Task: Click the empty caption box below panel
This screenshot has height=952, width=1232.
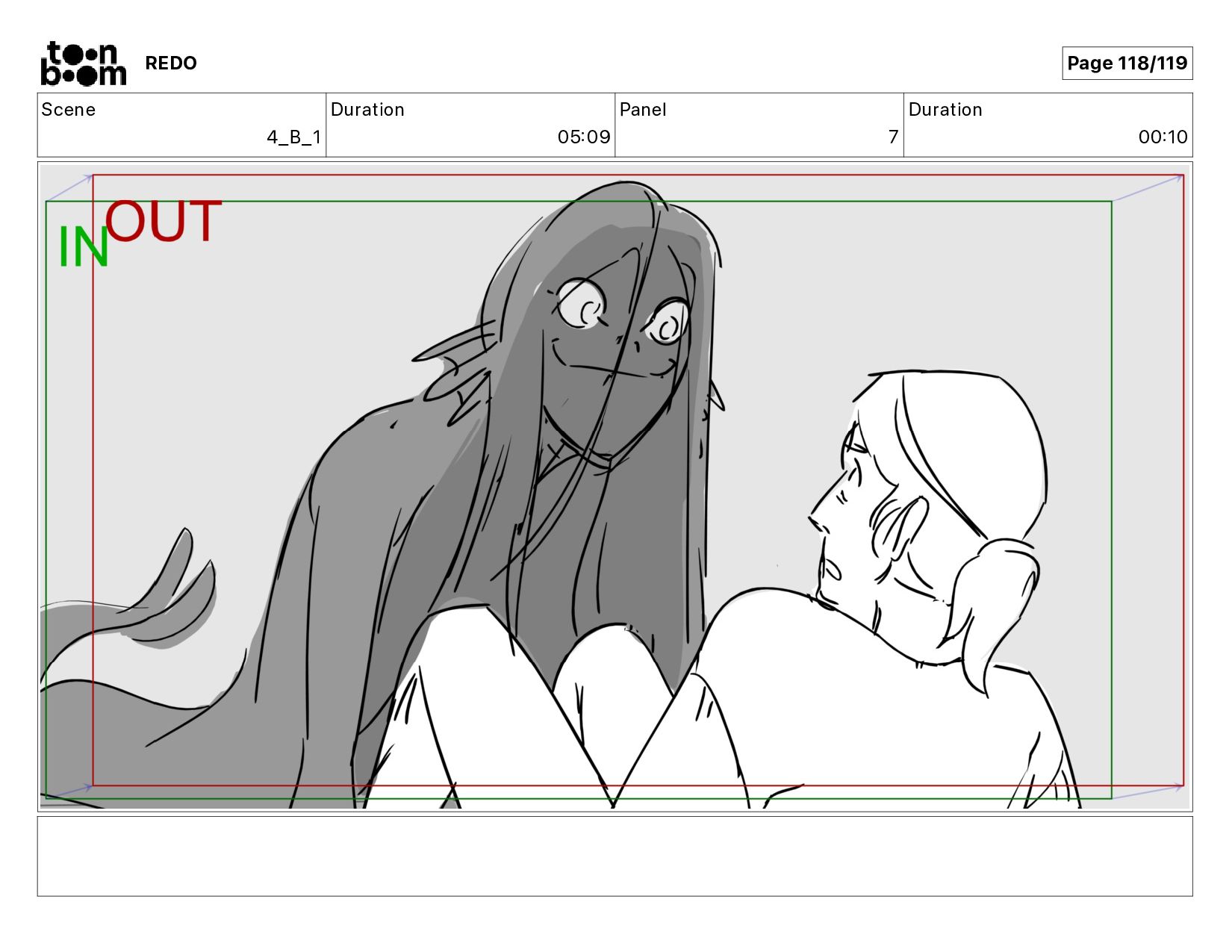Action: click(615, 856)
